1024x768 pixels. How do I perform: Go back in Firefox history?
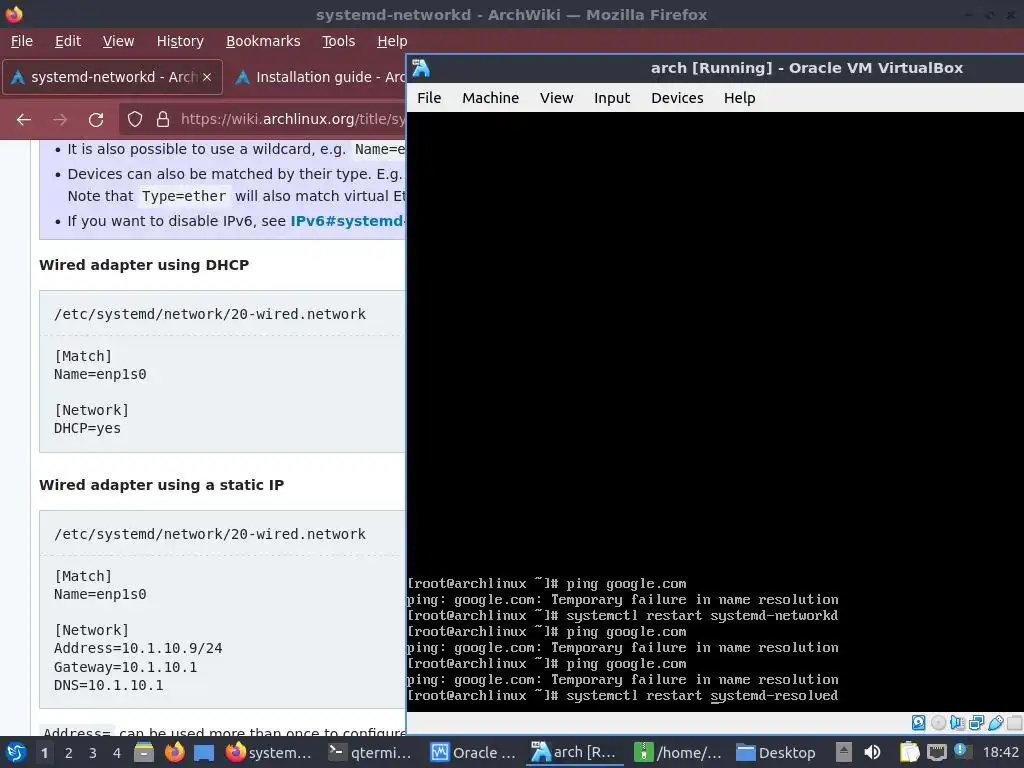coord(24,120)
